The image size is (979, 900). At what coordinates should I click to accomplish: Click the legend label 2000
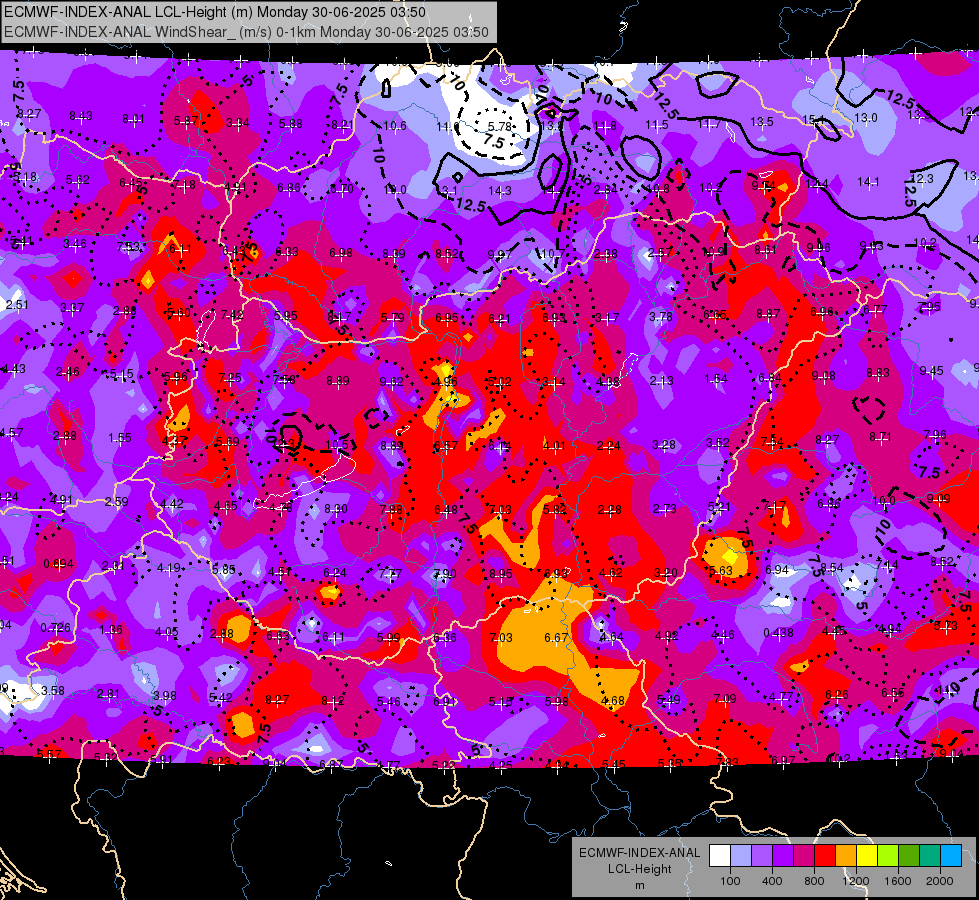pyautogui.click(x=940, y=881)
